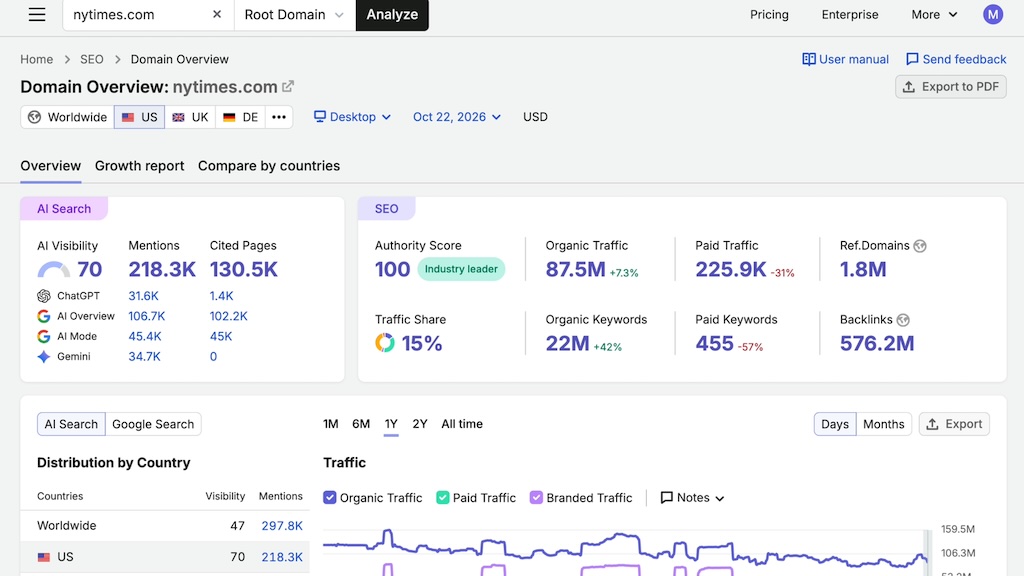Click the Google icon beside AI Mode
This screenshot has height=576, width=1024.
click(44, 336)
